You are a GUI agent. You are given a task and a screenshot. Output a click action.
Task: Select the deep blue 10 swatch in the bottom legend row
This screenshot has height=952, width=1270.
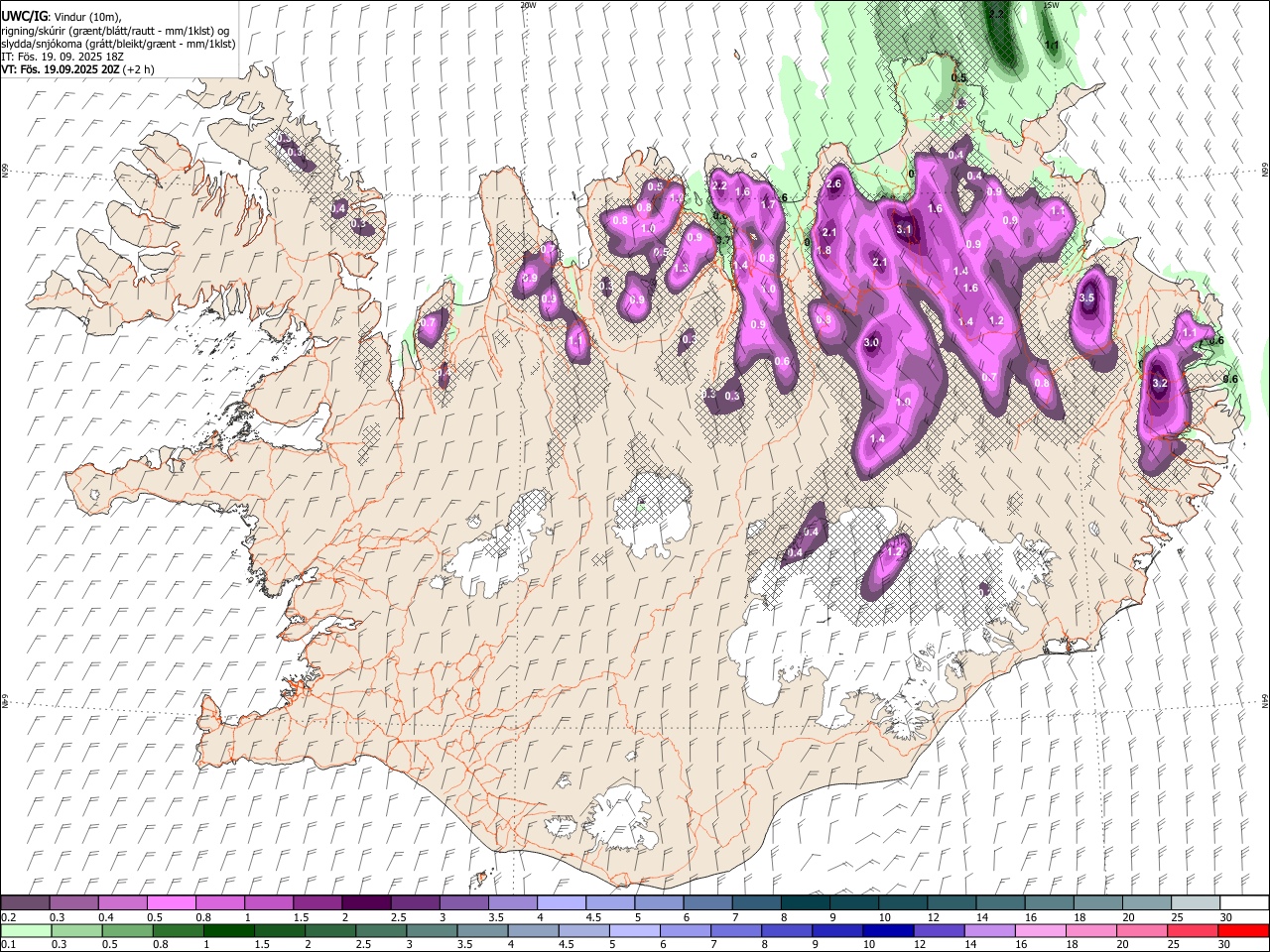(887, 930)
